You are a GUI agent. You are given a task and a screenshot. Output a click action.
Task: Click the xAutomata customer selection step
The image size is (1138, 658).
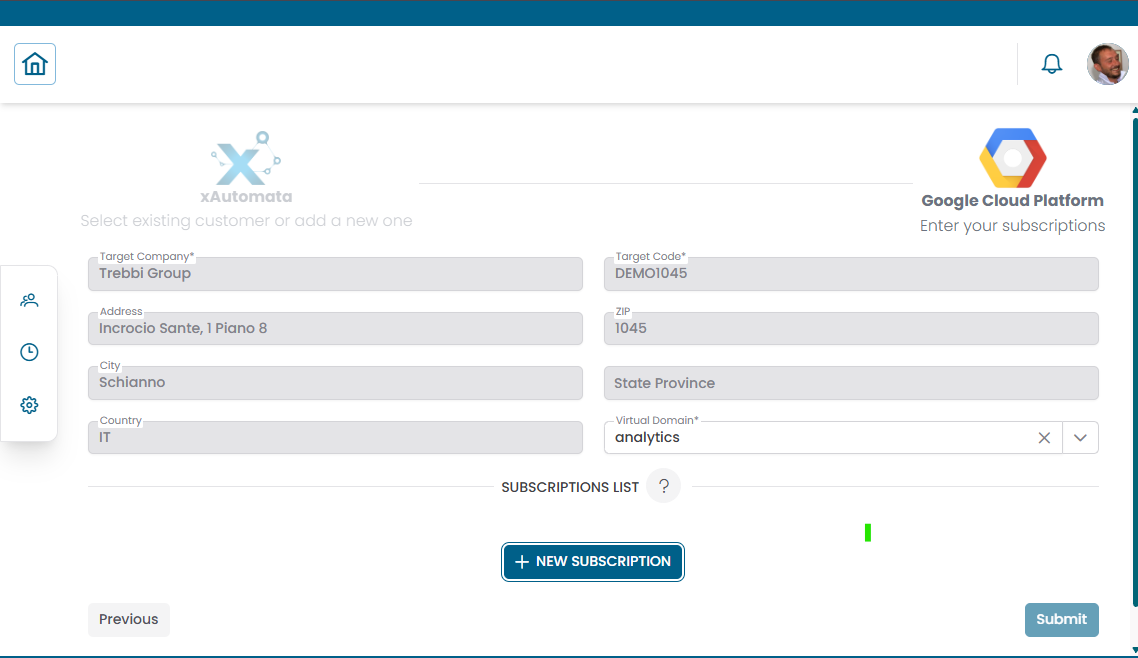point(246,195)
